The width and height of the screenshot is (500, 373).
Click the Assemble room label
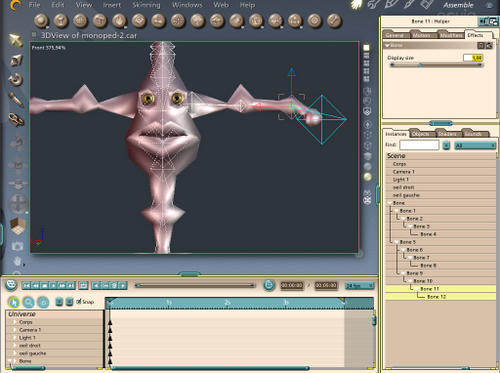pos(458,5)
